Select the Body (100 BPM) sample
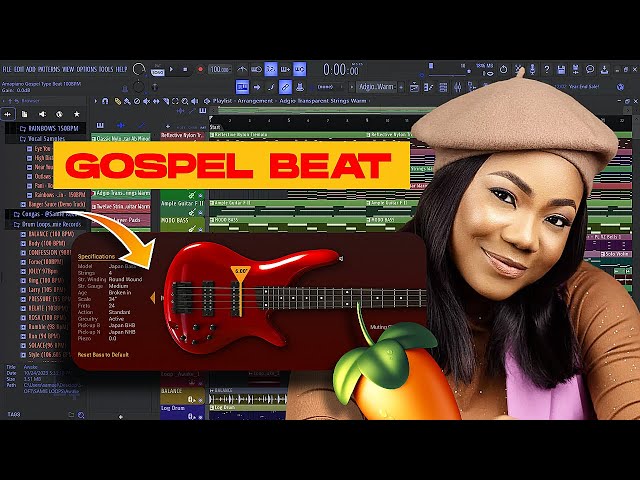The height and width of the screenshot is (480, 640). [x=43, y=244]
